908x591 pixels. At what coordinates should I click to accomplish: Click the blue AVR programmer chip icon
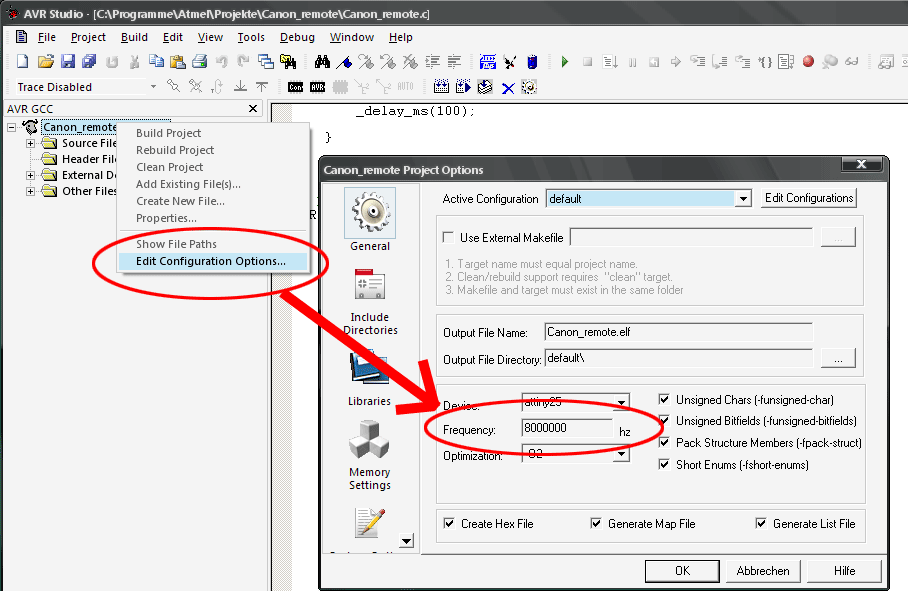click(x=488, y=61)
